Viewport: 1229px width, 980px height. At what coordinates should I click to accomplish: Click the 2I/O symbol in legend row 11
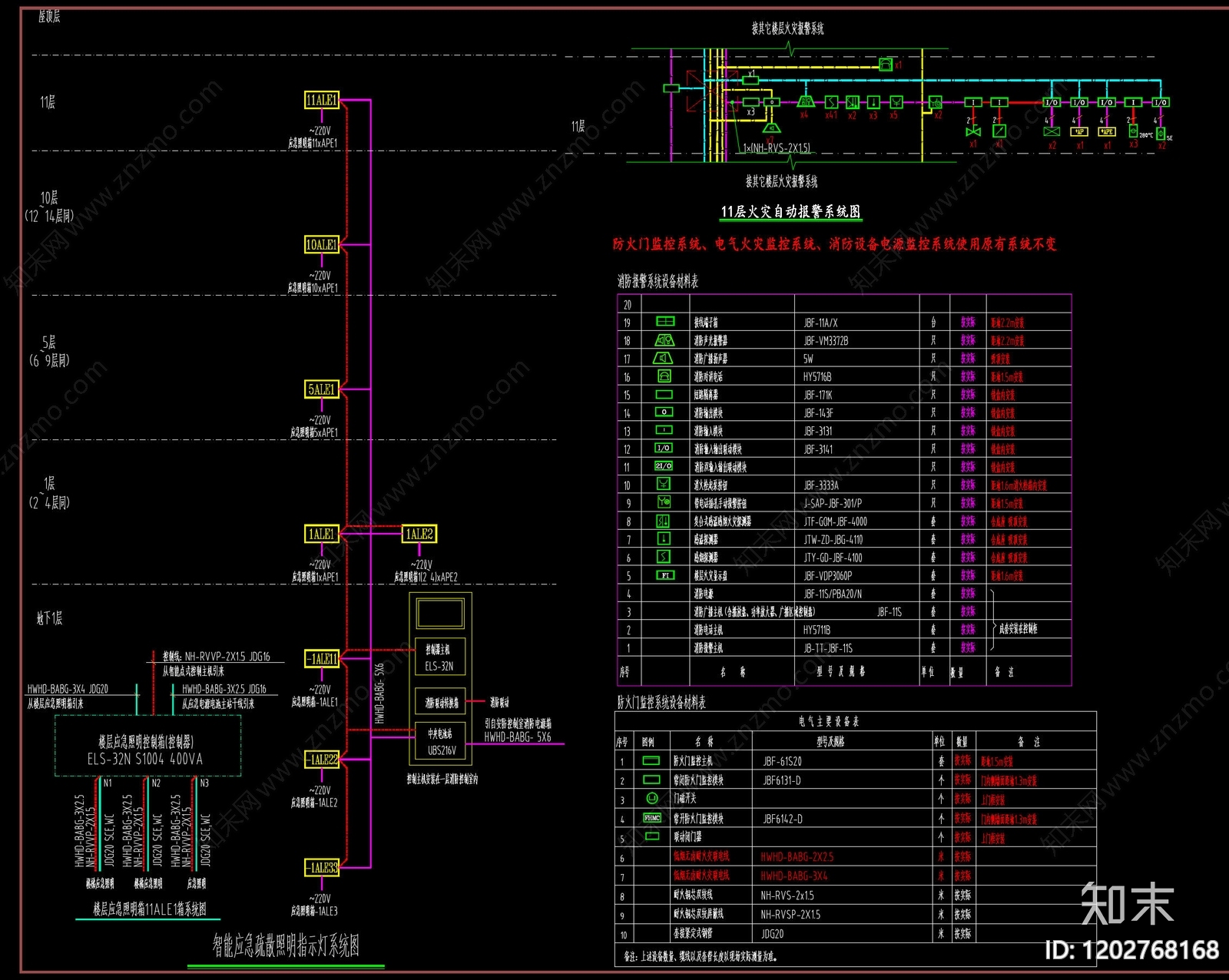(x=664, y=466)
